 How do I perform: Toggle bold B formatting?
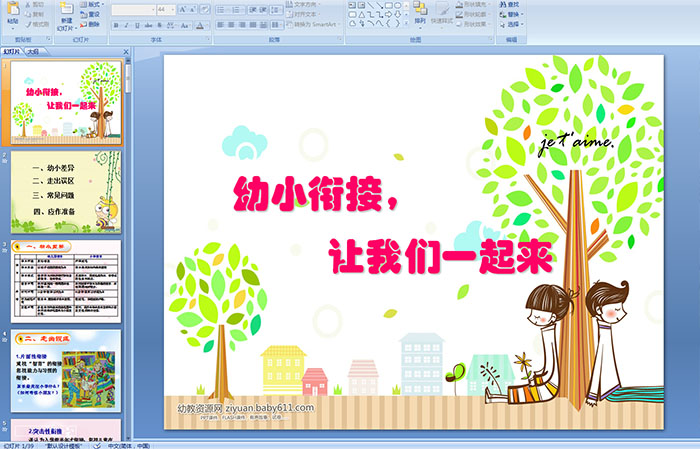tap(116, 25)
